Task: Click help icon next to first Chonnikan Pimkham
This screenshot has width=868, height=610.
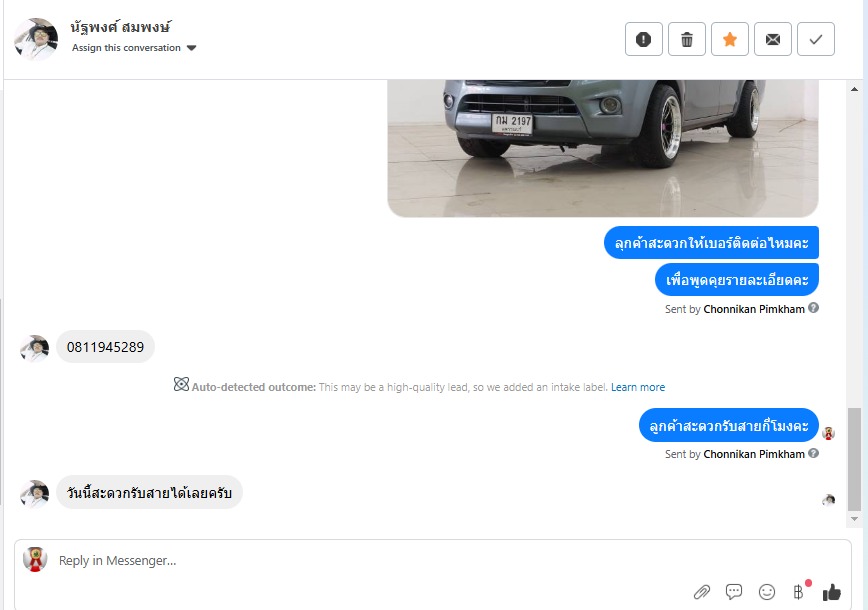Action: [x=813, y=308]
